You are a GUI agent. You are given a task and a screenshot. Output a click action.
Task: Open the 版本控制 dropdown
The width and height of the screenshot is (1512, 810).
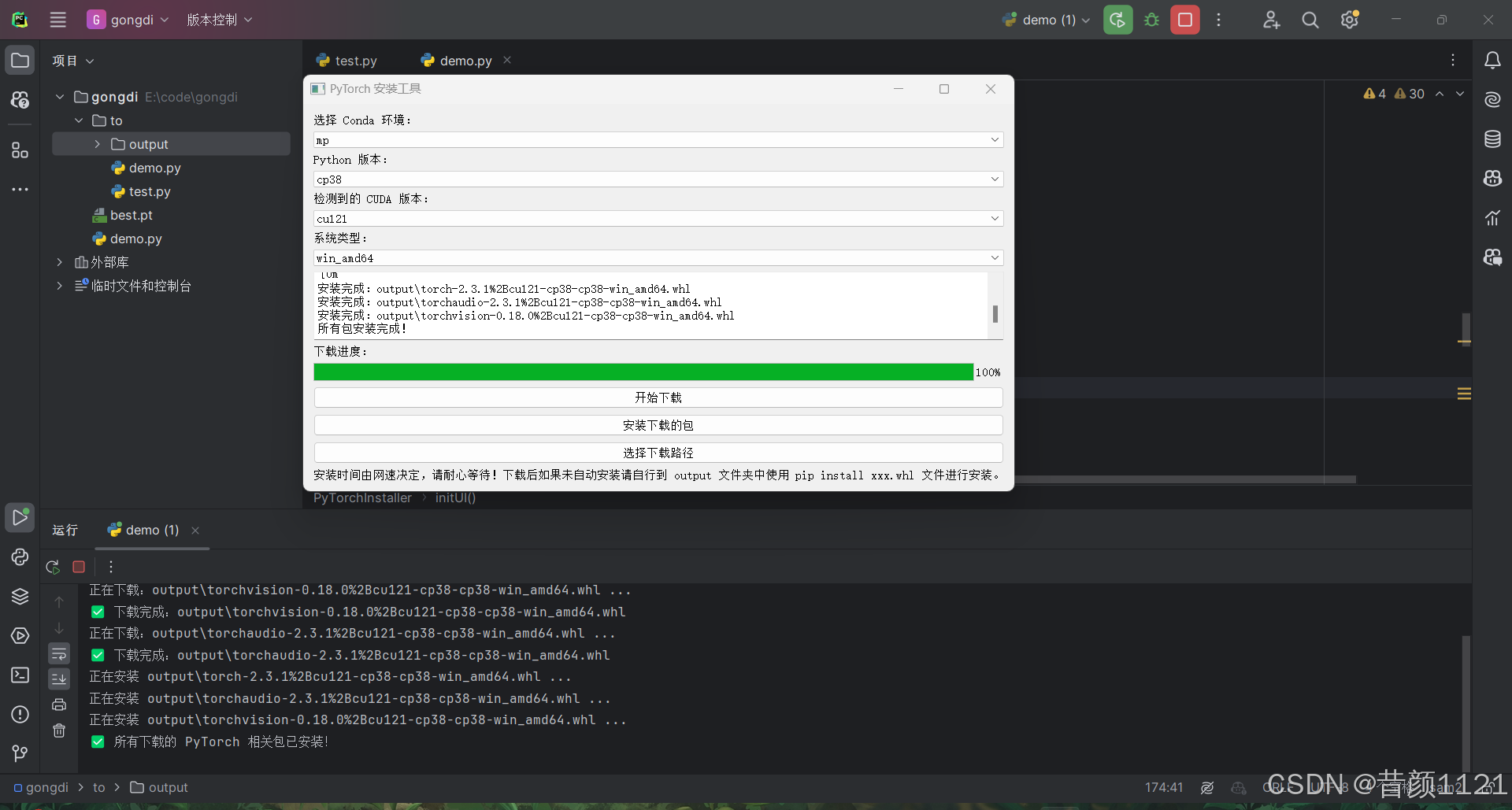(x=220, y=20)
